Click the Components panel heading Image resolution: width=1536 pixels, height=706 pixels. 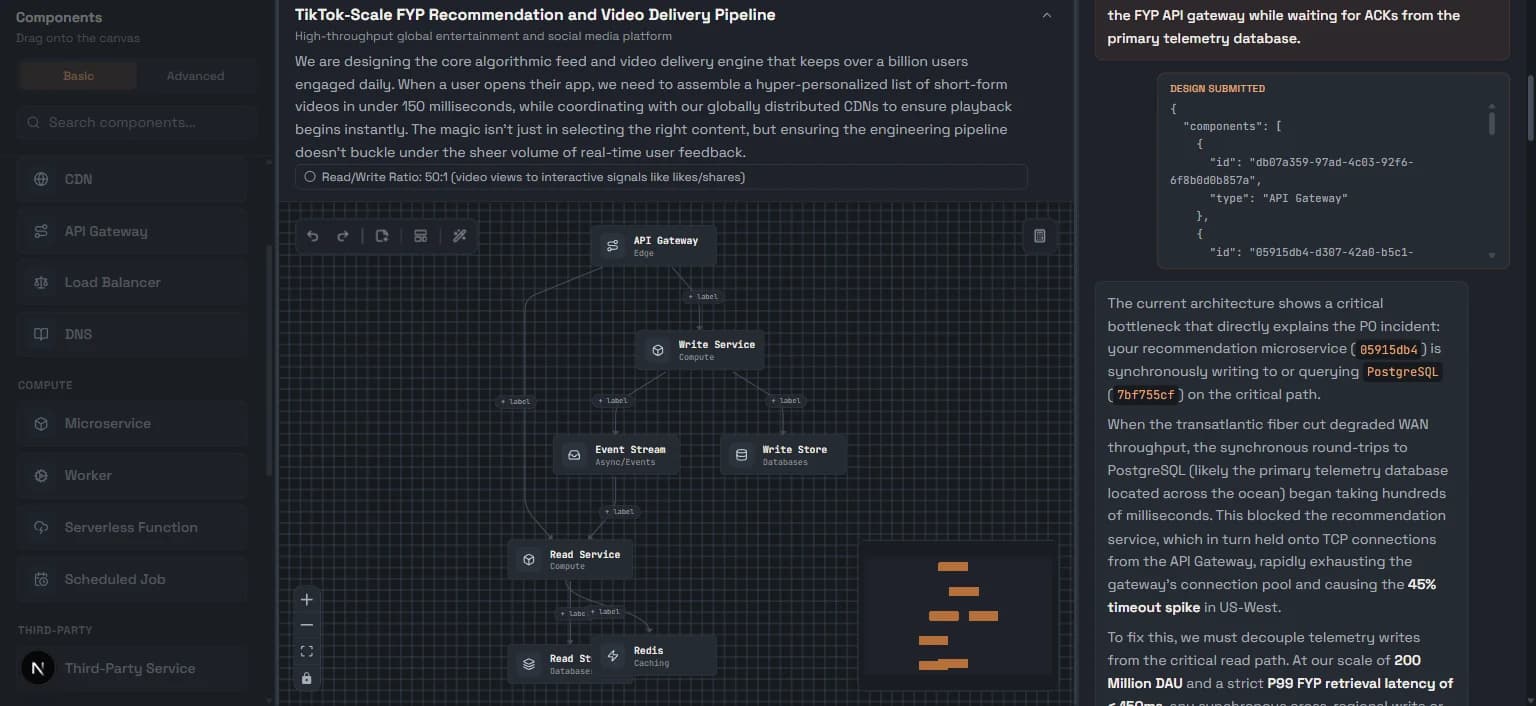(x=59, y=17)
